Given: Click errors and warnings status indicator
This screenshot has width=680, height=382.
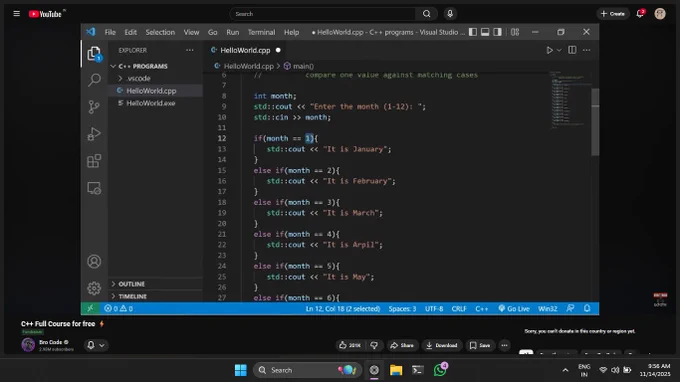Looking at the screenshot, I should click(118, 309).
